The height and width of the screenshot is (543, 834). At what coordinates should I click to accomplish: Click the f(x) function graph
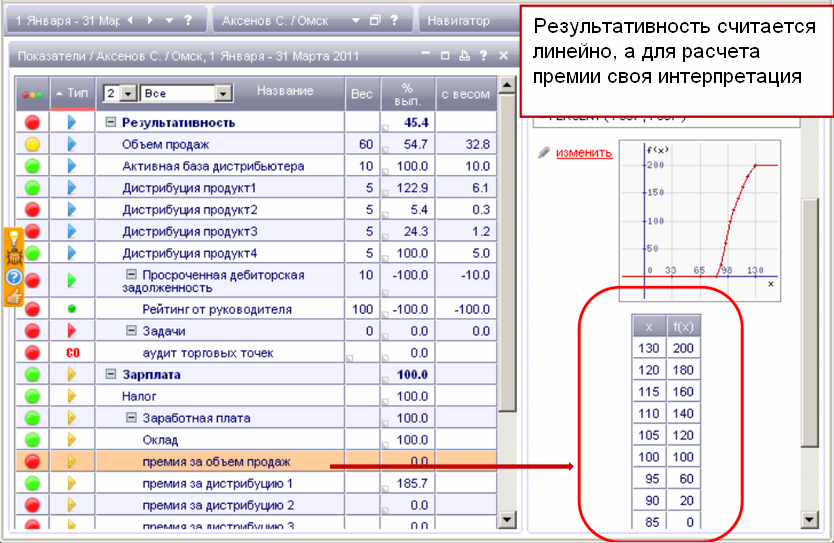click(700, 221)
